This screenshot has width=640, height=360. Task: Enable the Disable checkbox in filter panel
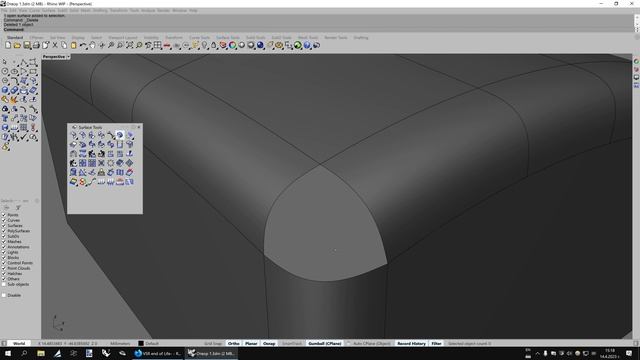pyautogui.click(x=4, y=295)
